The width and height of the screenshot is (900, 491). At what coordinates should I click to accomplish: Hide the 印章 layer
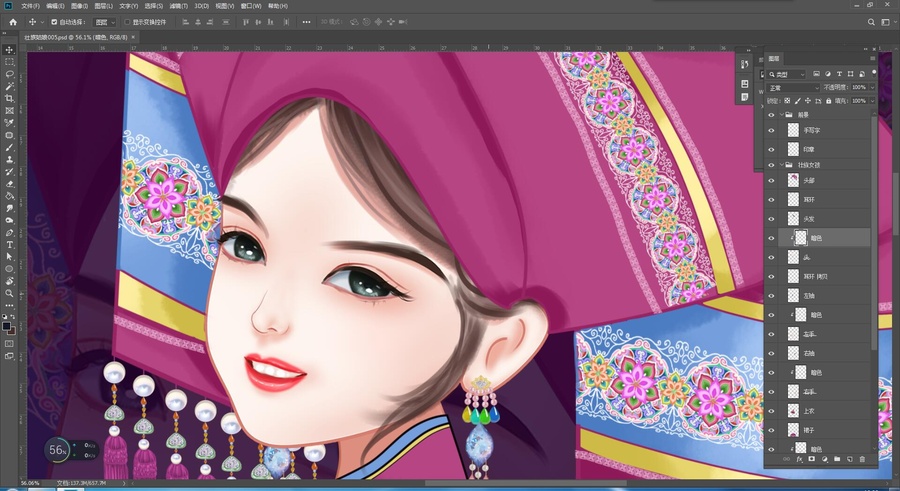(x=771, y=149)
